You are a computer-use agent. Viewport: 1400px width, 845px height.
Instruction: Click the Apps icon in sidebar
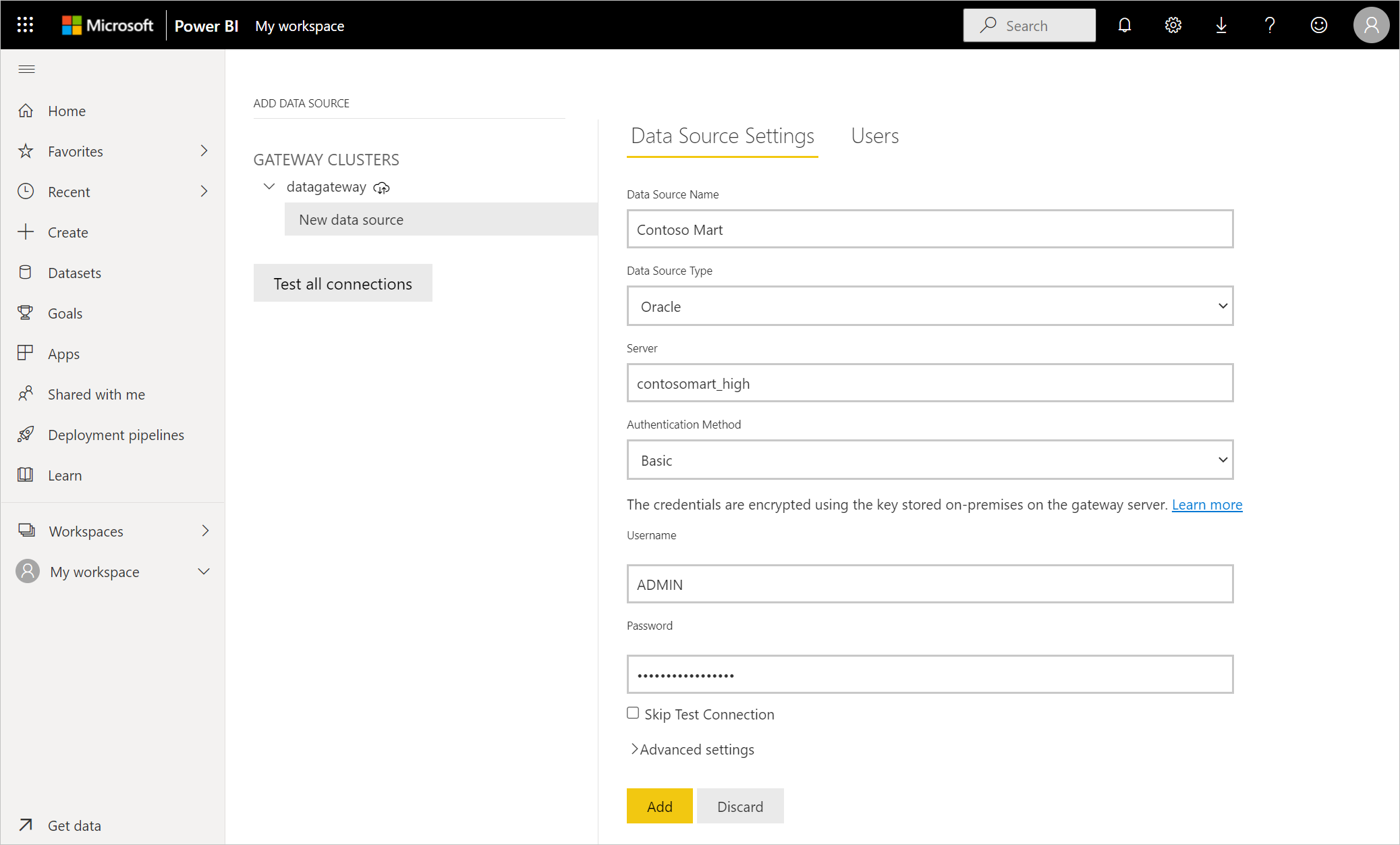27,353
